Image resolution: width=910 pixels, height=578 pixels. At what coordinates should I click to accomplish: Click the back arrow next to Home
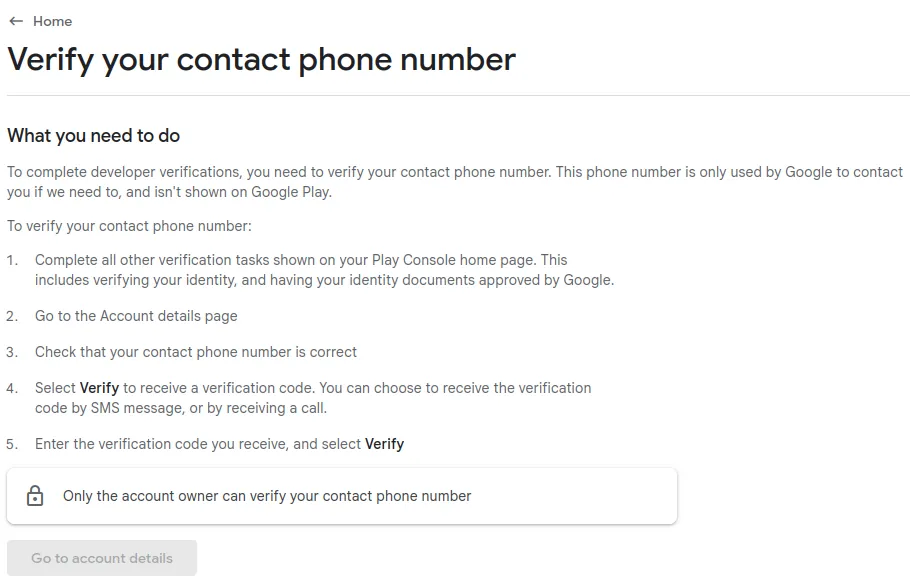(x=13, y=21)
